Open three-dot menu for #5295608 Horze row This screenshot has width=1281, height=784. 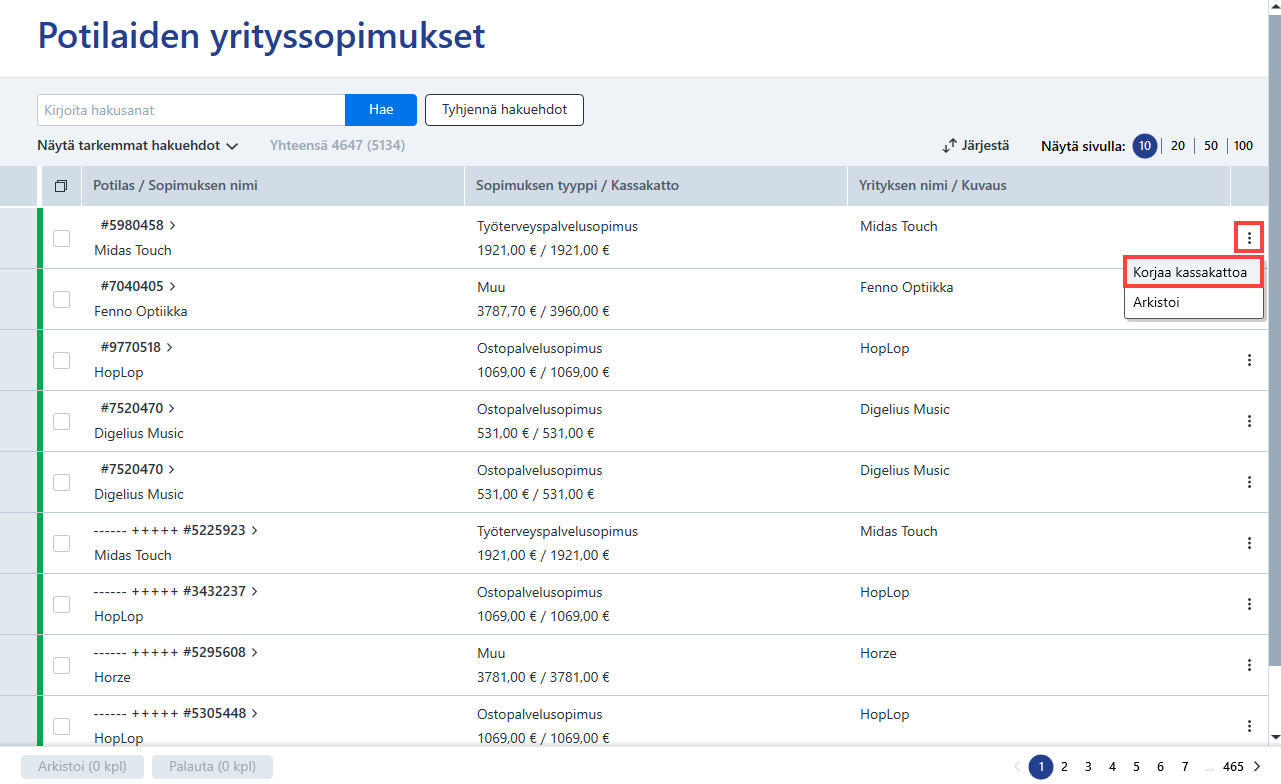1249,665
